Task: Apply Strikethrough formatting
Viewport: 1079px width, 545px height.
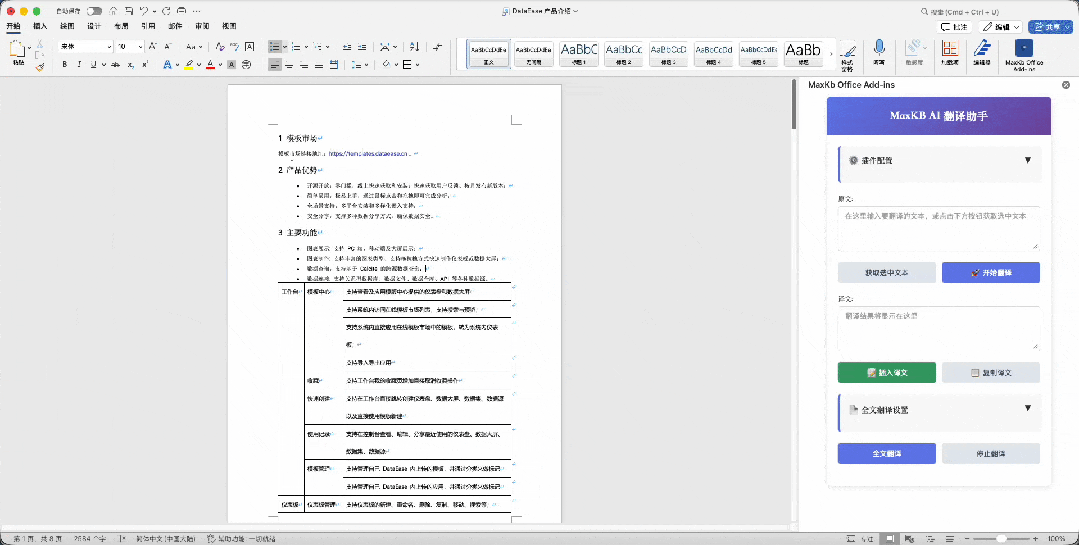Action: click(116, 65)
